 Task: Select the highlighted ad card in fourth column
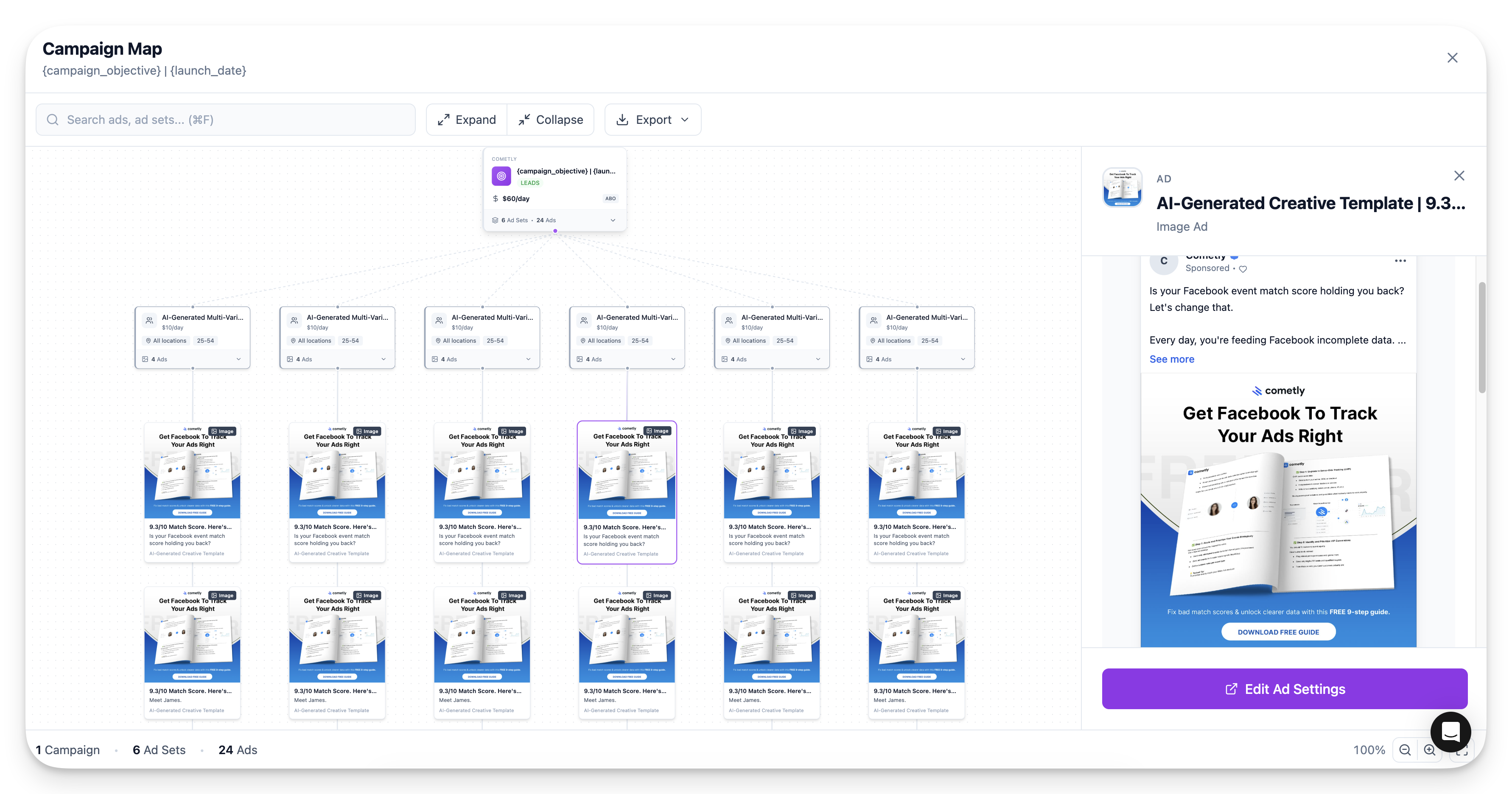[x=626, y=492]
